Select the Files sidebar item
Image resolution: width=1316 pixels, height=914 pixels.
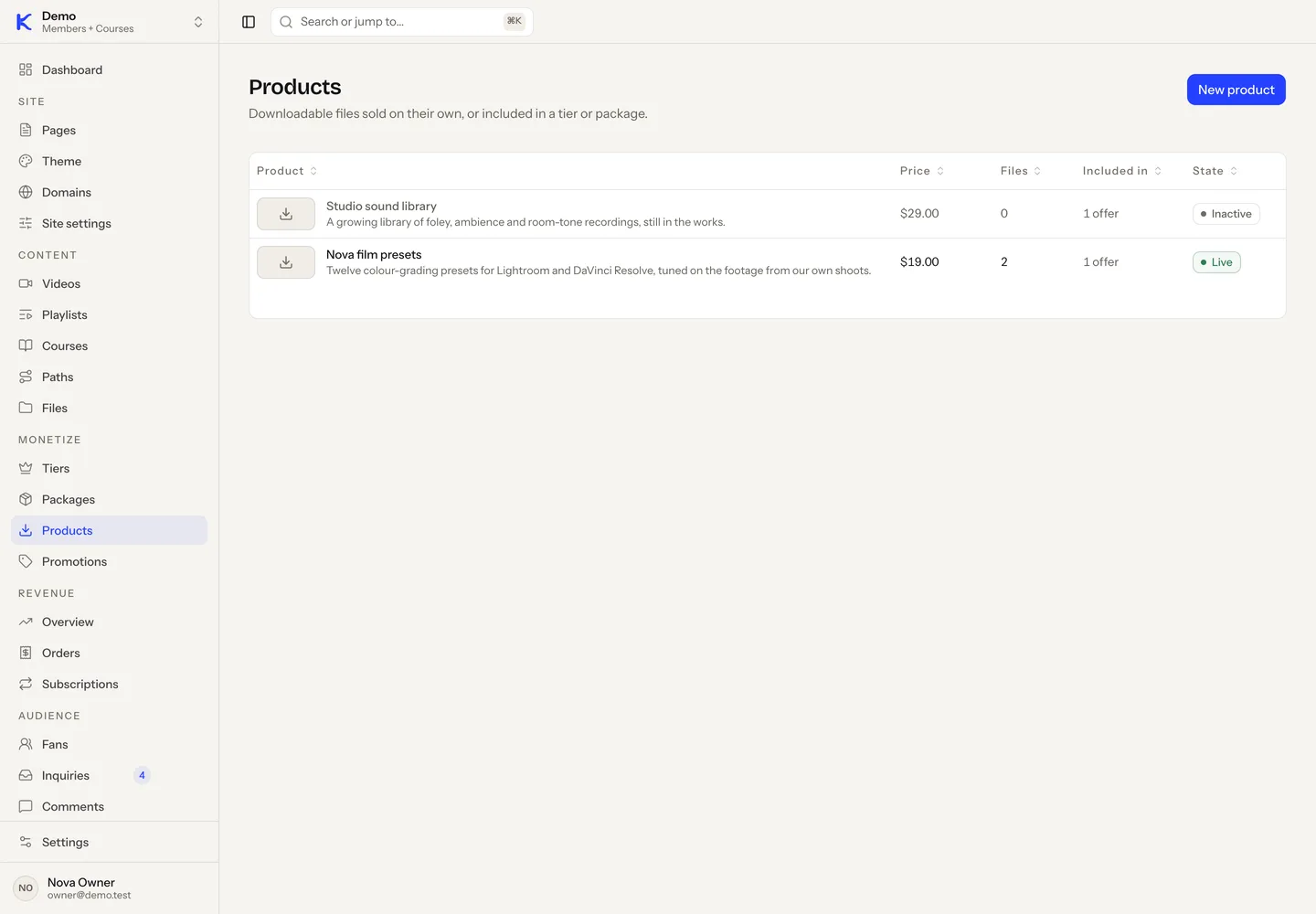click(110, 408)
